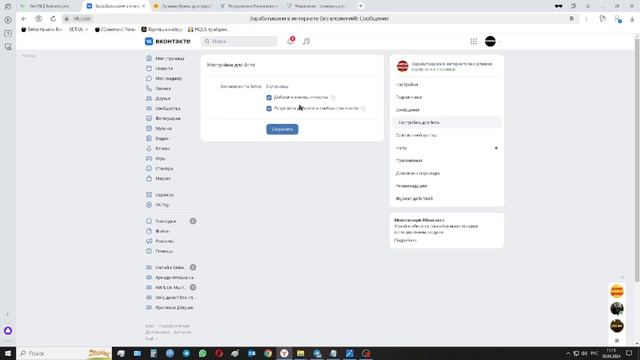This screenshot has height=360, width=640.
Task: Open Messages item in community menu
Action: [447, 110]
